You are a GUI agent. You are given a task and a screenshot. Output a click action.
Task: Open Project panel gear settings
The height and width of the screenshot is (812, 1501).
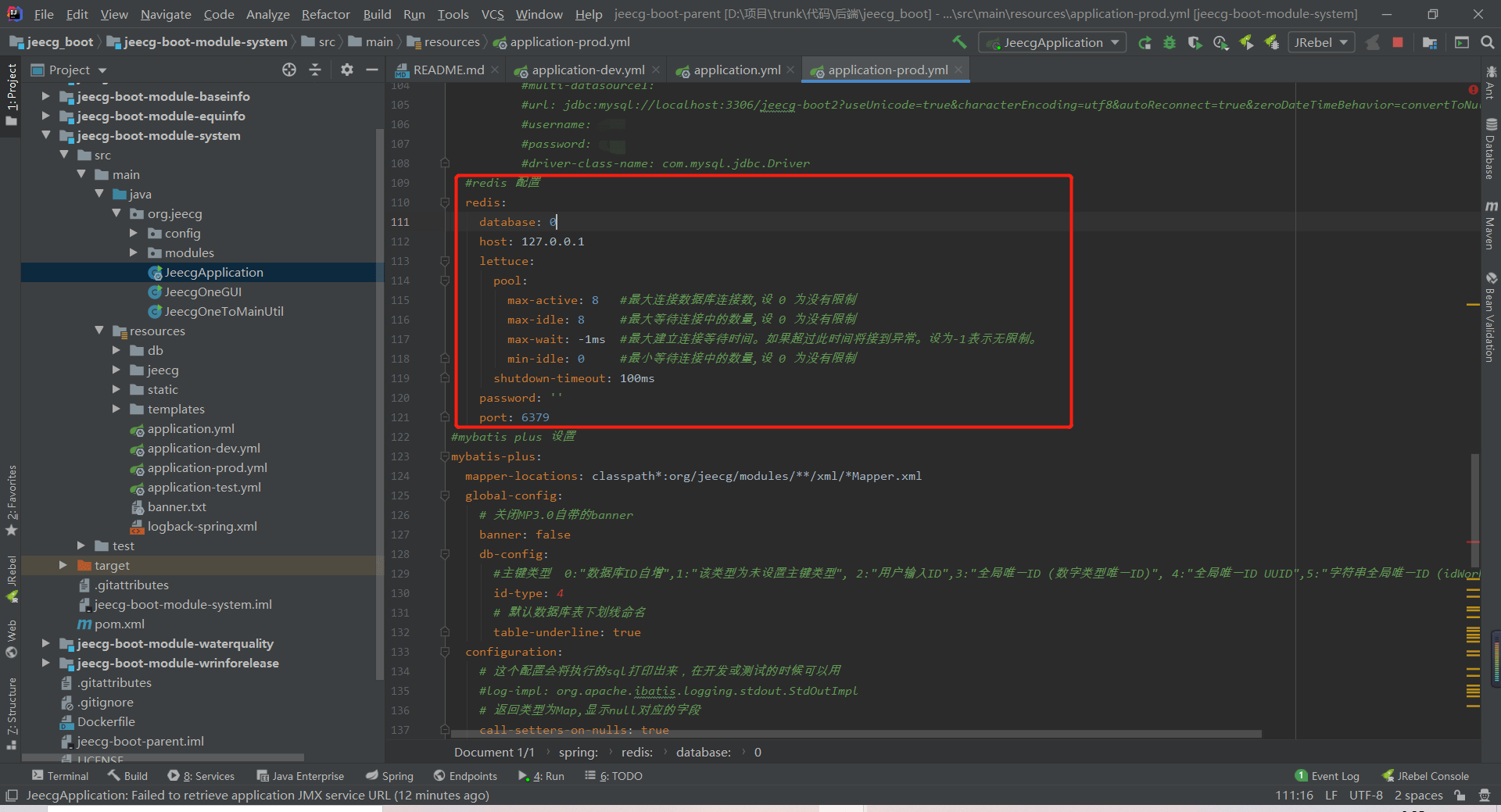pos(347,70)
